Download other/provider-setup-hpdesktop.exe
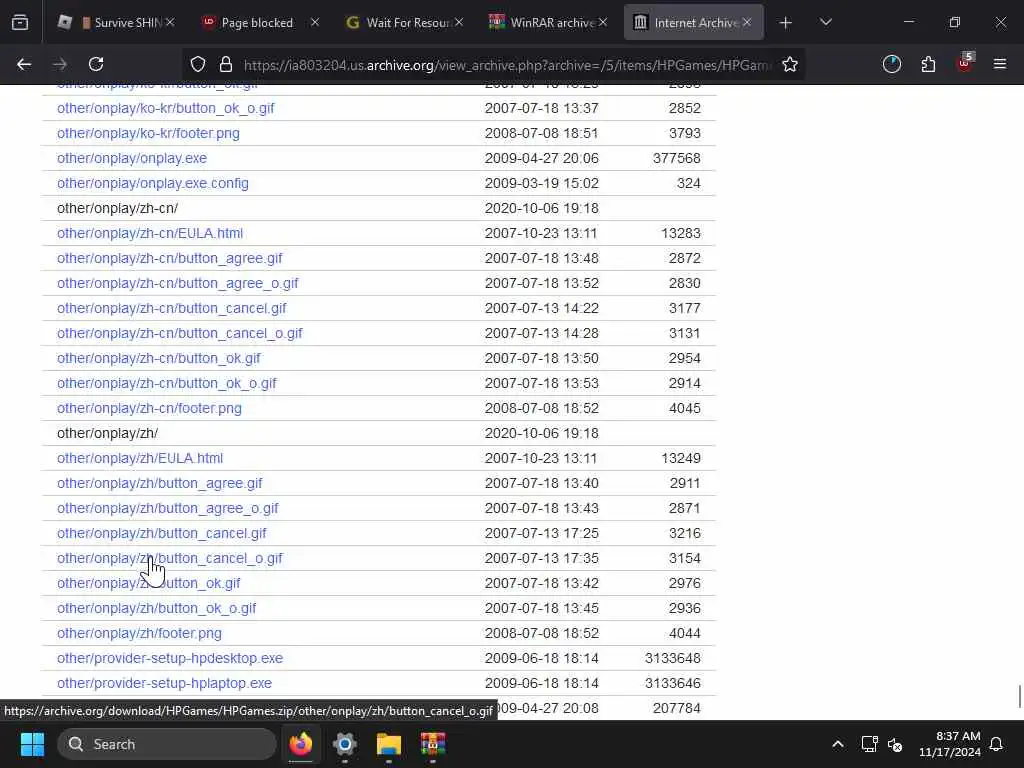Image resolution: width=1024 pixels, height=768 pixels. click(170, 658)
